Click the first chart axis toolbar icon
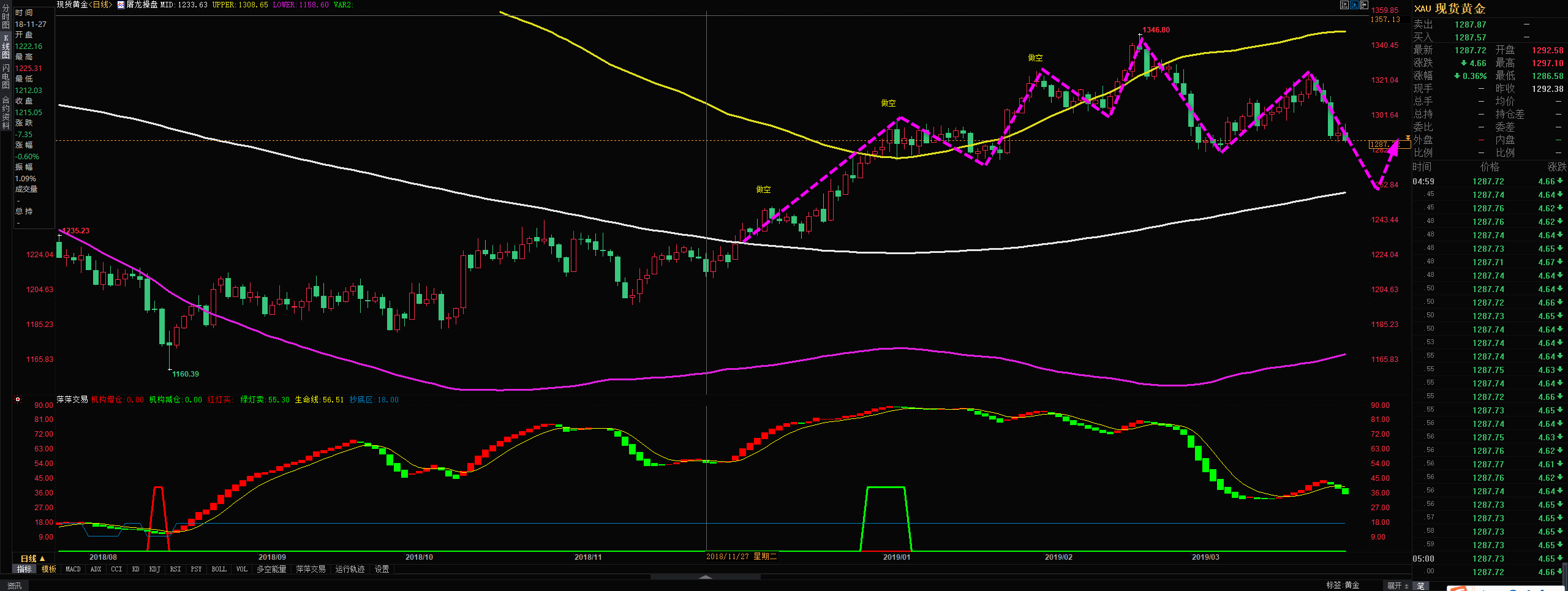Viewport: 1568px width, 591px height. (1344, 5)
